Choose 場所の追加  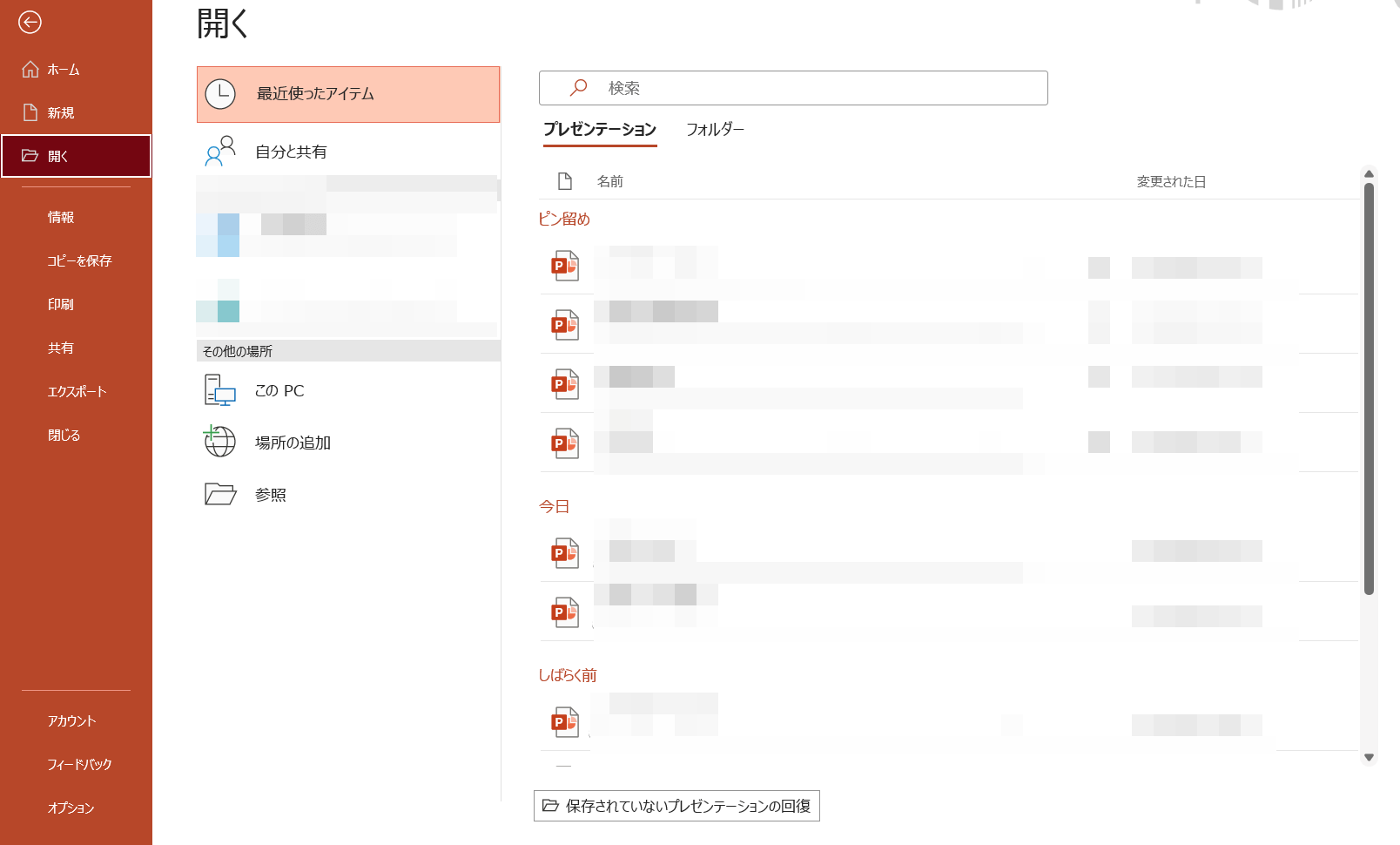point(348,443)
